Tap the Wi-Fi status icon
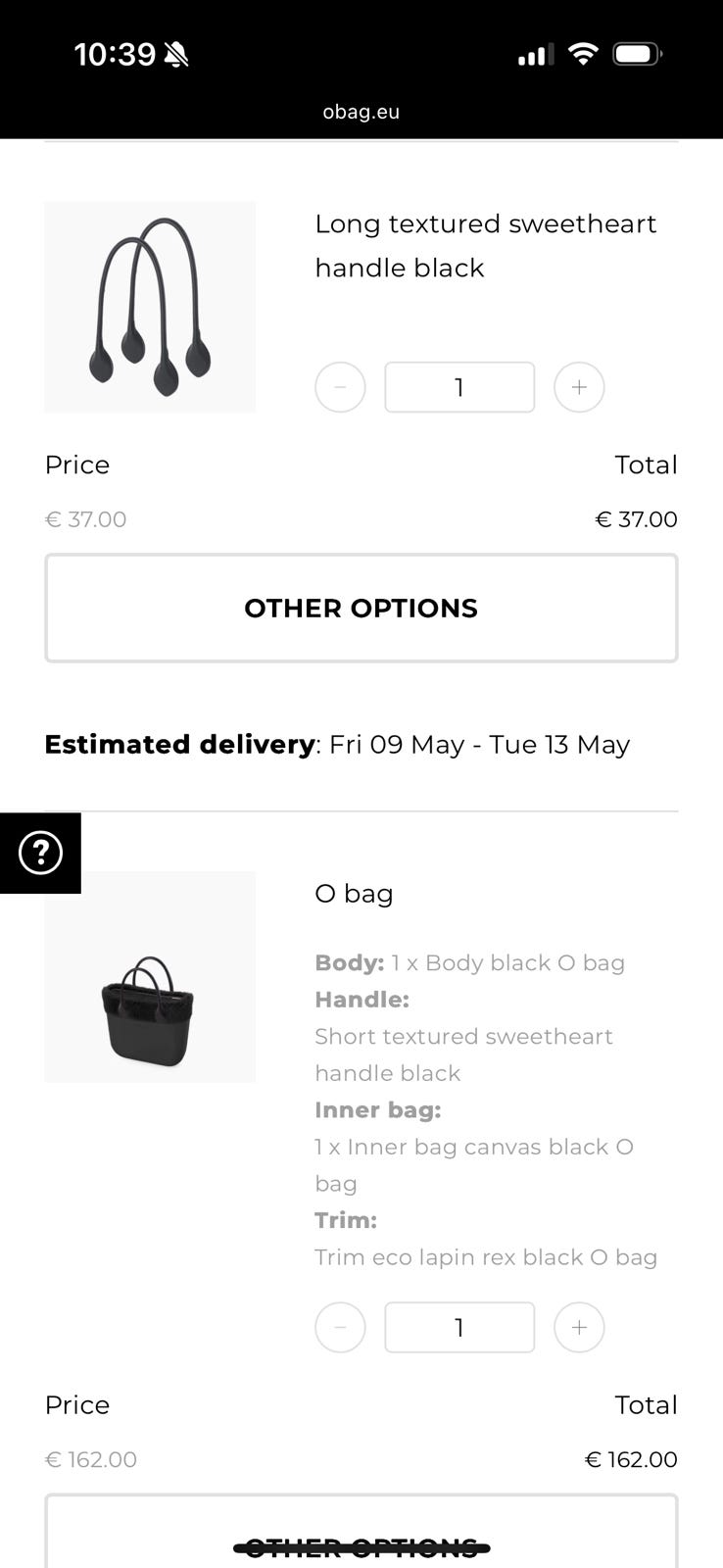The height and width of the screenshot is (1568, 723). (583, 54)
